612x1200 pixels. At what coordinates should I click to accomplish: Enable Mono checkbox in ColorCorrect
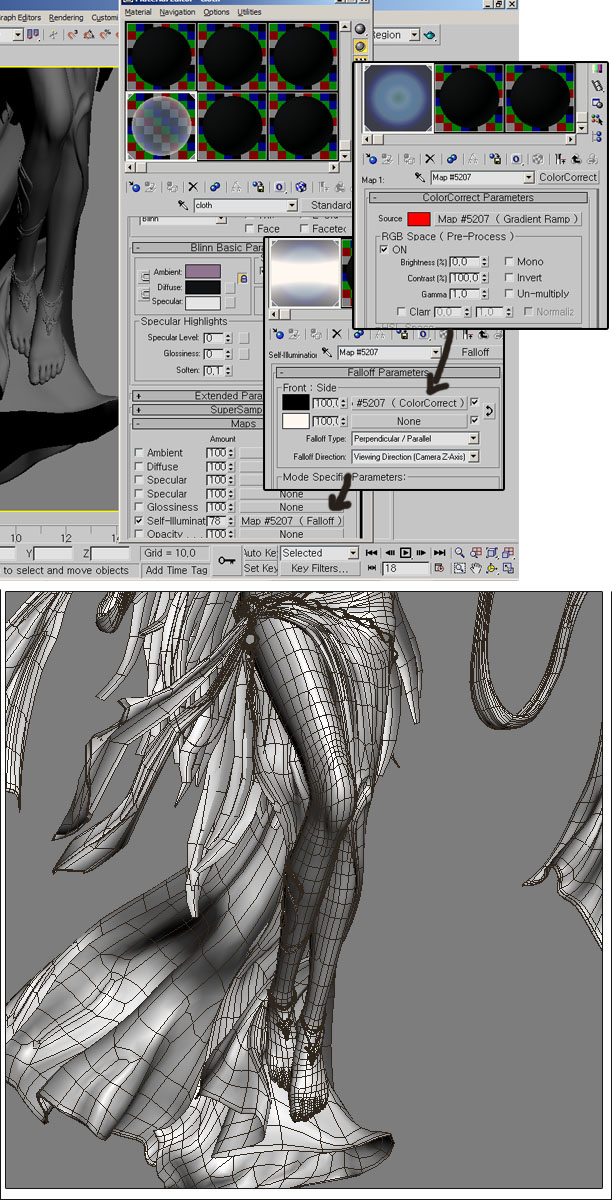click(511, 262)
